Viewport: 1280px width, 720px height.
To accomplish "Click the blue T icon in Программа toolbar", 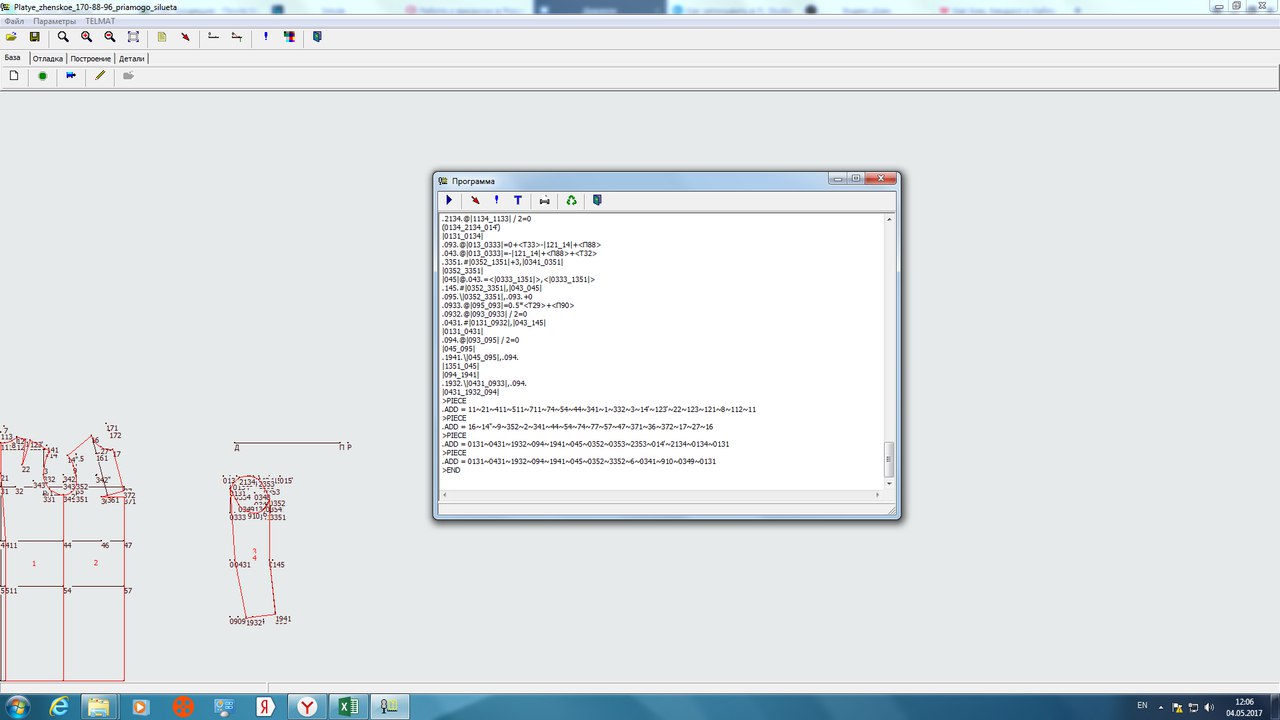I will tap(518, 200).
